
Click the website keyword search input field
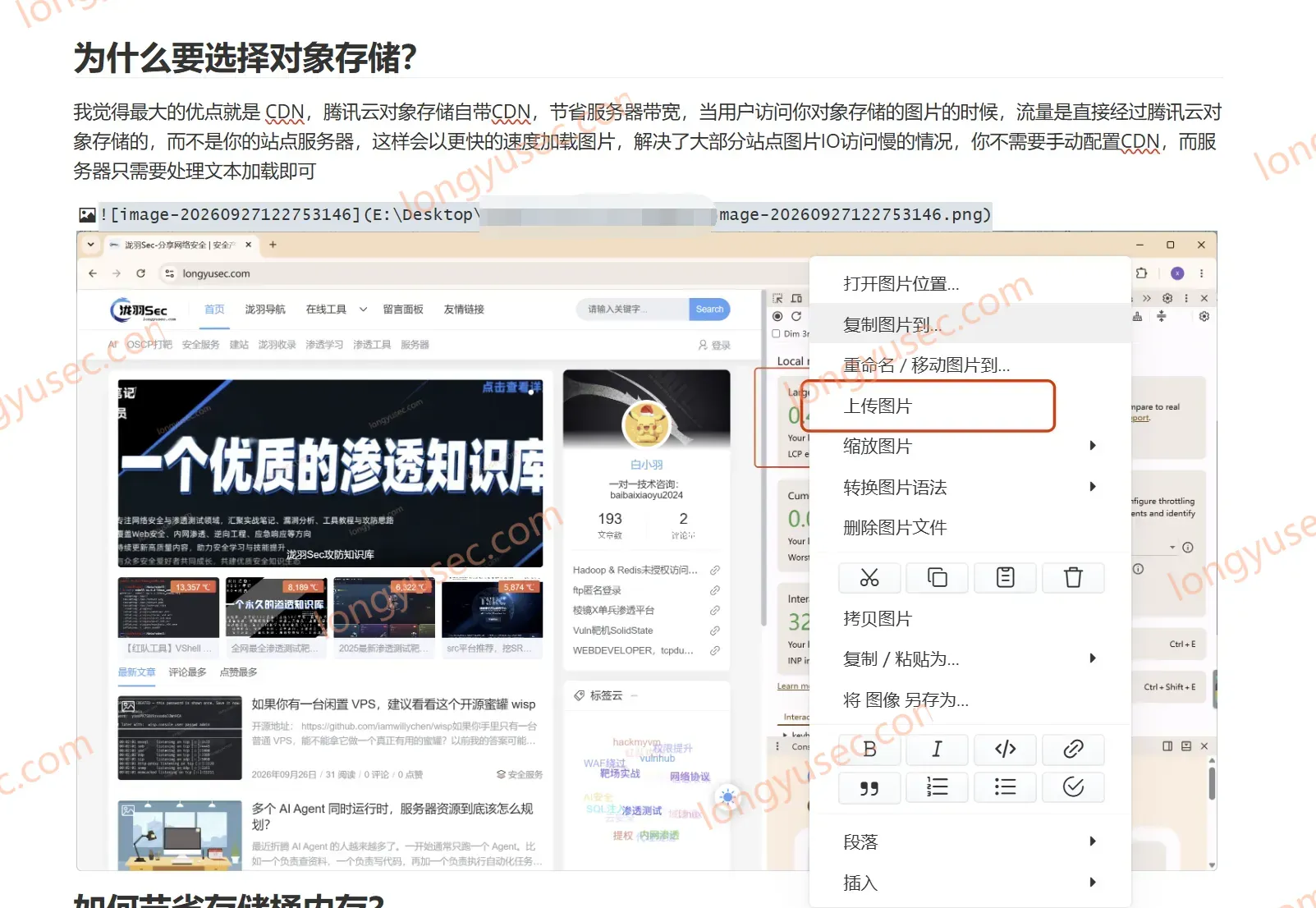click(x=633, y=310)
